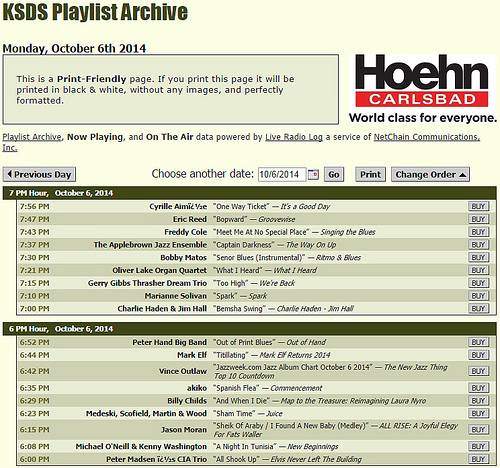500x468 pixels.
Task: Click the 7:30 PM timestamp
Action: coord(34,258)
